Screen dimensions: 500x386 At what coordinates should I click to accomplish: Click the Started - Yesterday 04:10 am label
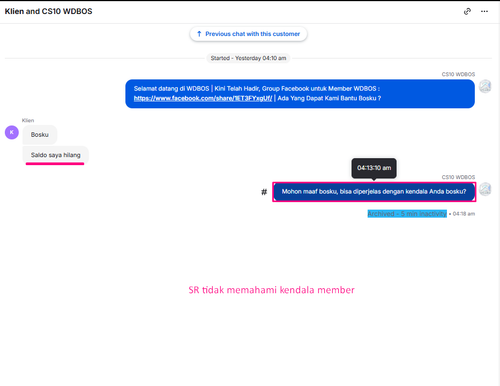point(248,58)
